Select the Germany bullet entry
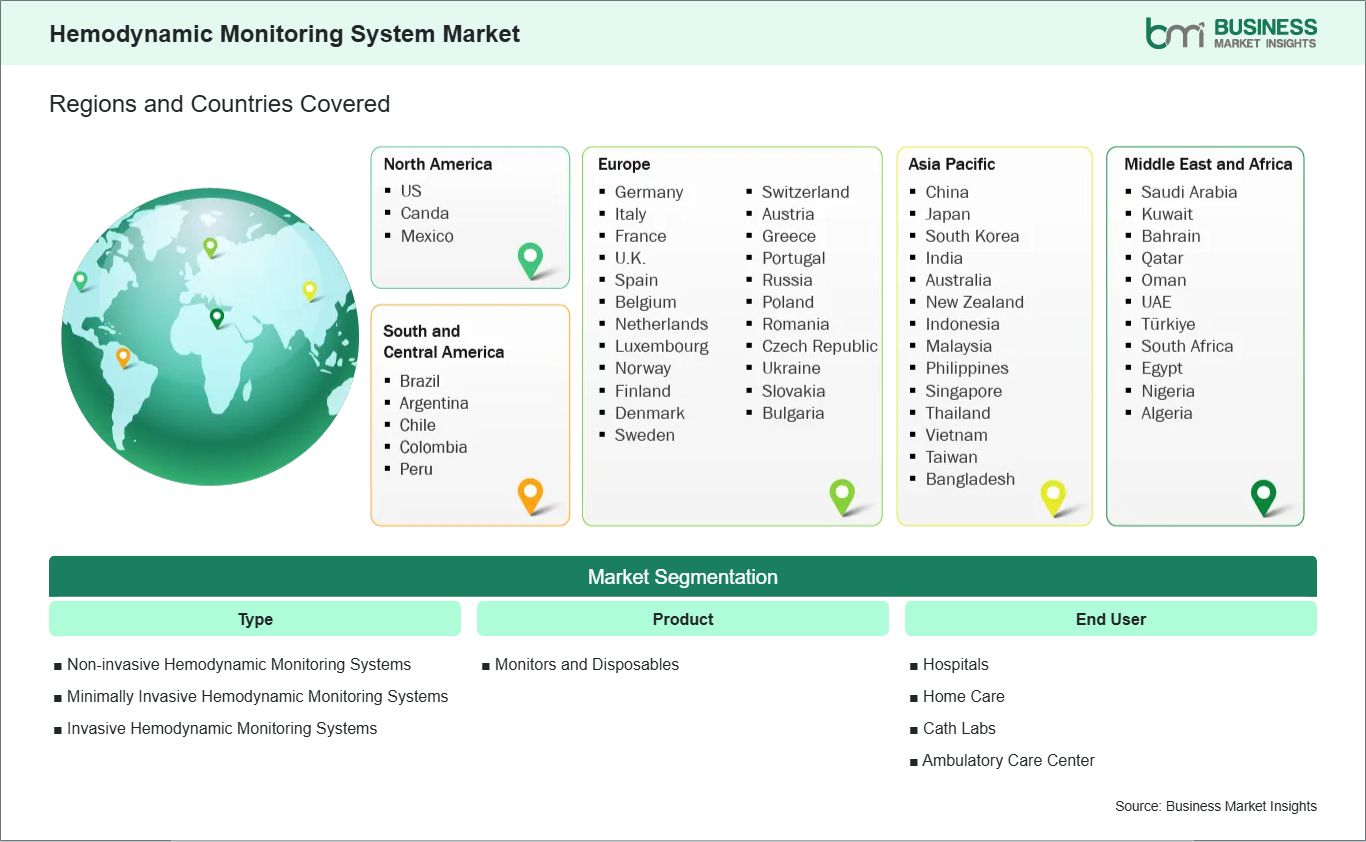The image size is (1366, 842). click(x=649, y=192)
